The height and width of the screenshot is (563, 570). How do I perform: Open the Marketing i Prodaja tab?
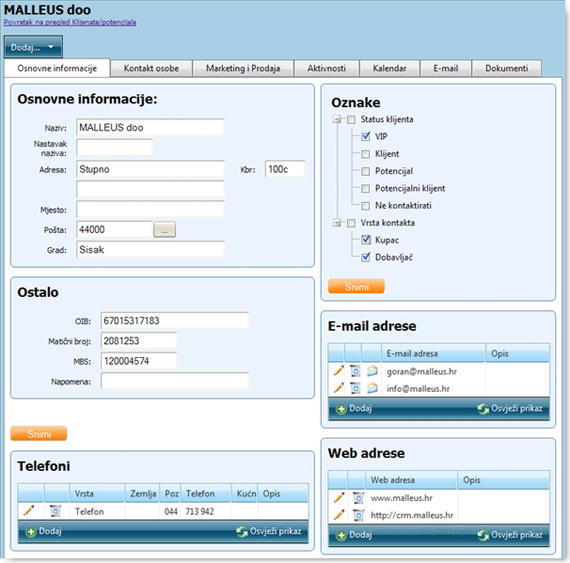pos(243,68)
